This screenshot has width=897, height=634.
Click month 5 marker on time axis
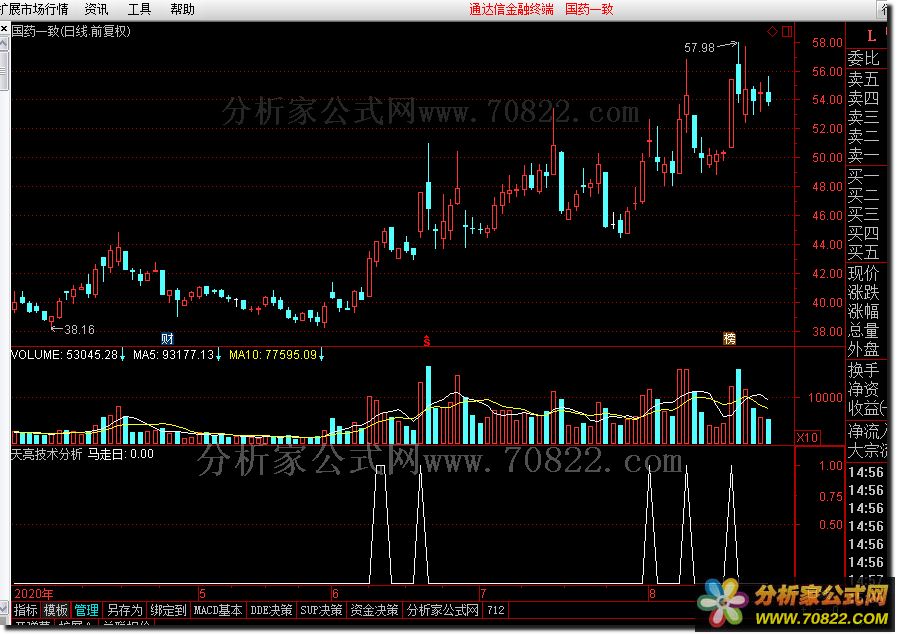[203, 593]
